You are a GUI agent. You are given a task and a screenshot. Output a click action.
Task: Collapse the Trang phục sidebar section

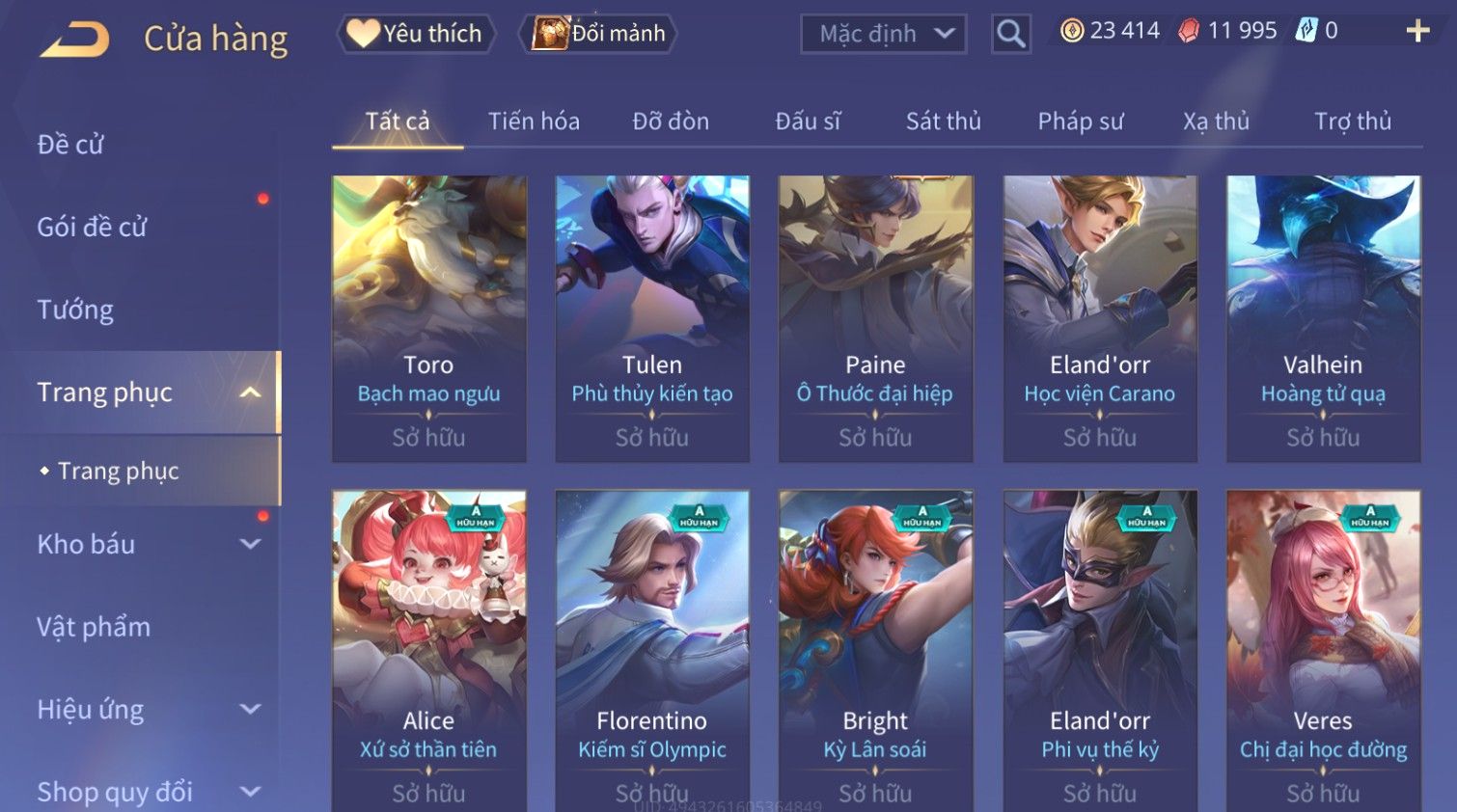(250, 392)
